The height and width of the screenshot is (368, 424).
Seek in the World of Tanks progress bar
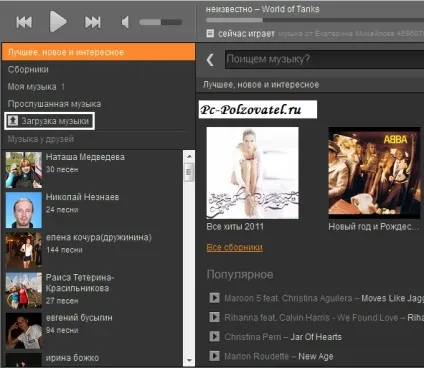[315, 20]
